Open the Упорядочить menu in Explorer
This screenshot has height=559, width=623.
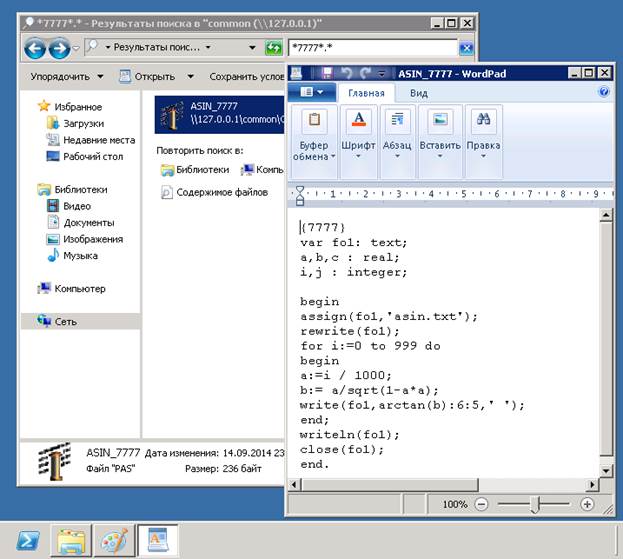(x=67, y=76)
